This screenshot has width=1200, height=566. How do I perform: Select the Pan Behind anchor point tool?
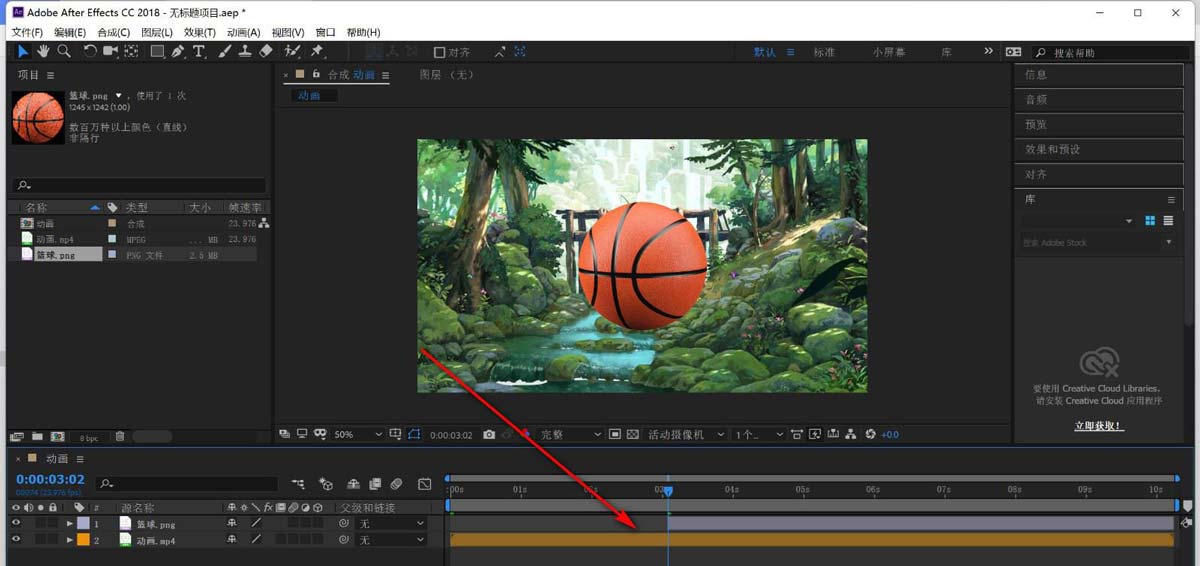pyautogui.click(x=132, y=51)
